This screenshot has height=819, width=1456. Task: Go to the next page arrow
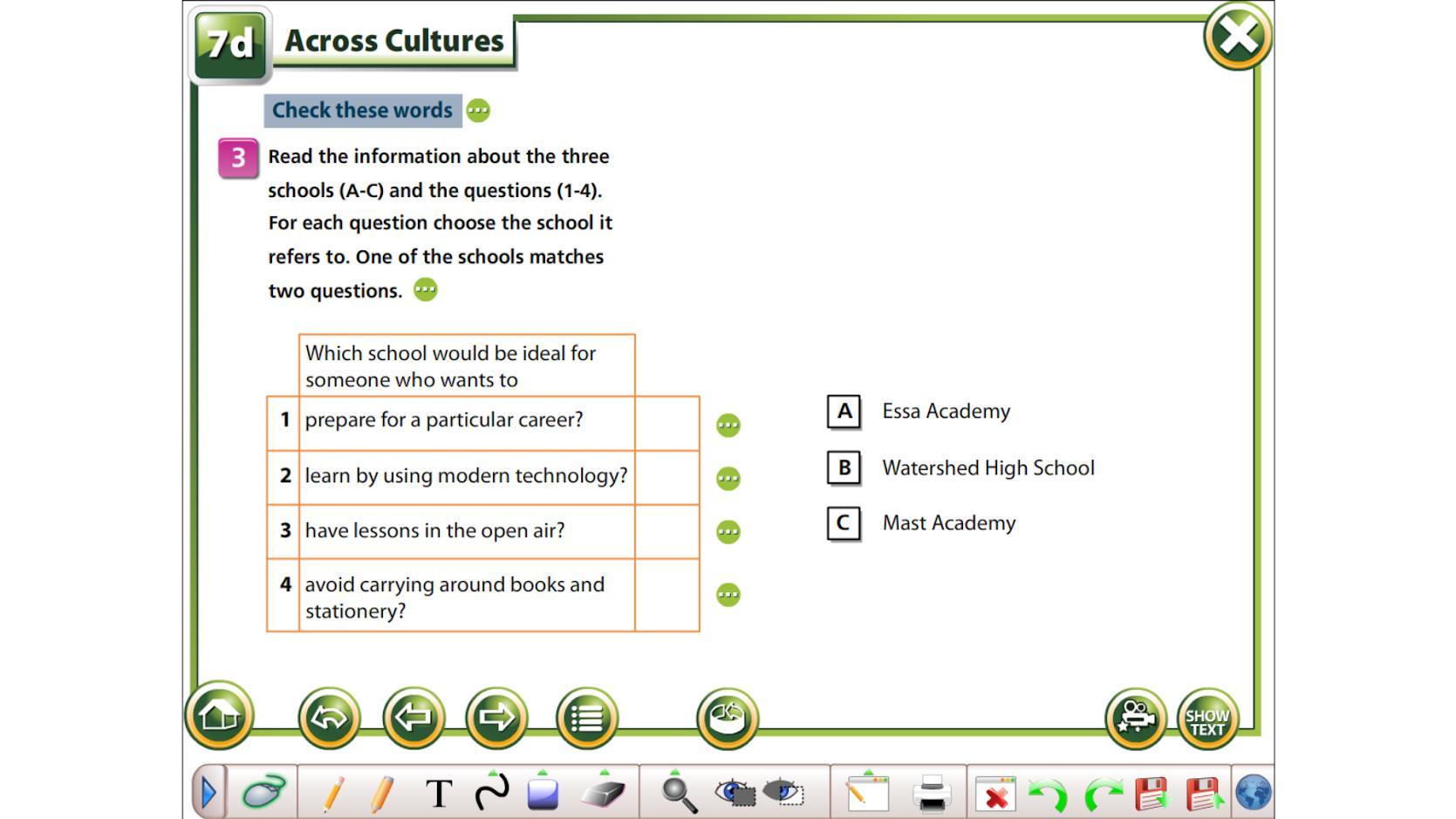[496, 718]
